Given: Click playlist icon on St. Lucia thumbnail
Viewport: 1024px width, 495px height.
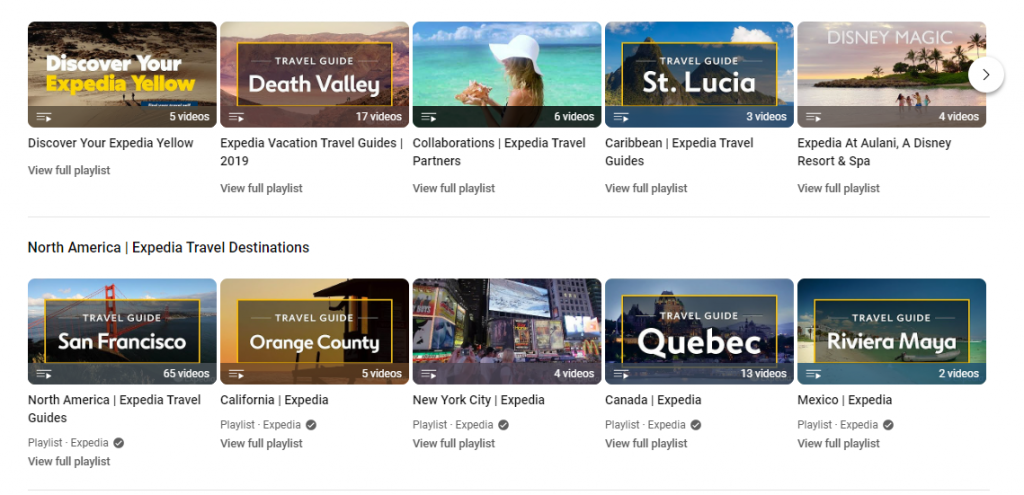Looking at the screenshot, I should coord(621,117).
